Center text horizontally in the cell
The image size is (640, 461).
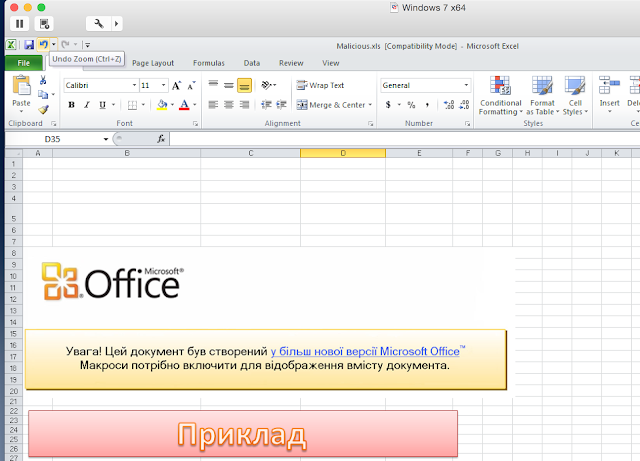click(229, 105)
